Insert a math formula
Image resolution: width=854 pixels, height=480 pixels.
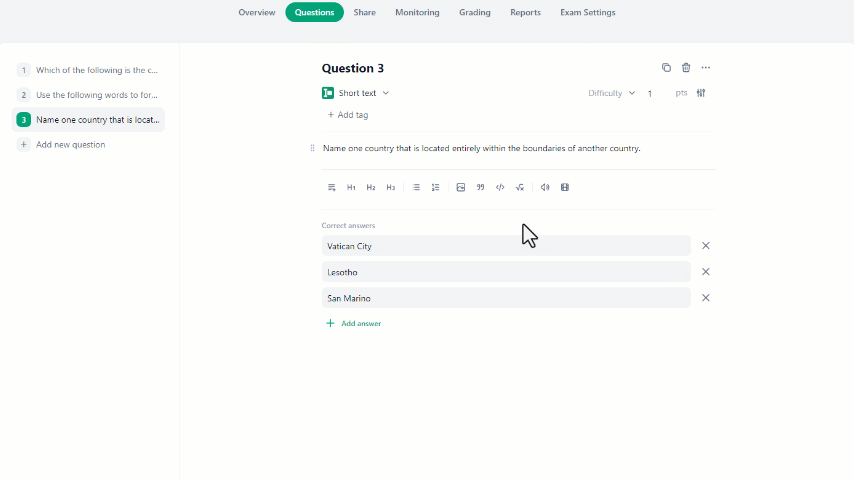520,187
